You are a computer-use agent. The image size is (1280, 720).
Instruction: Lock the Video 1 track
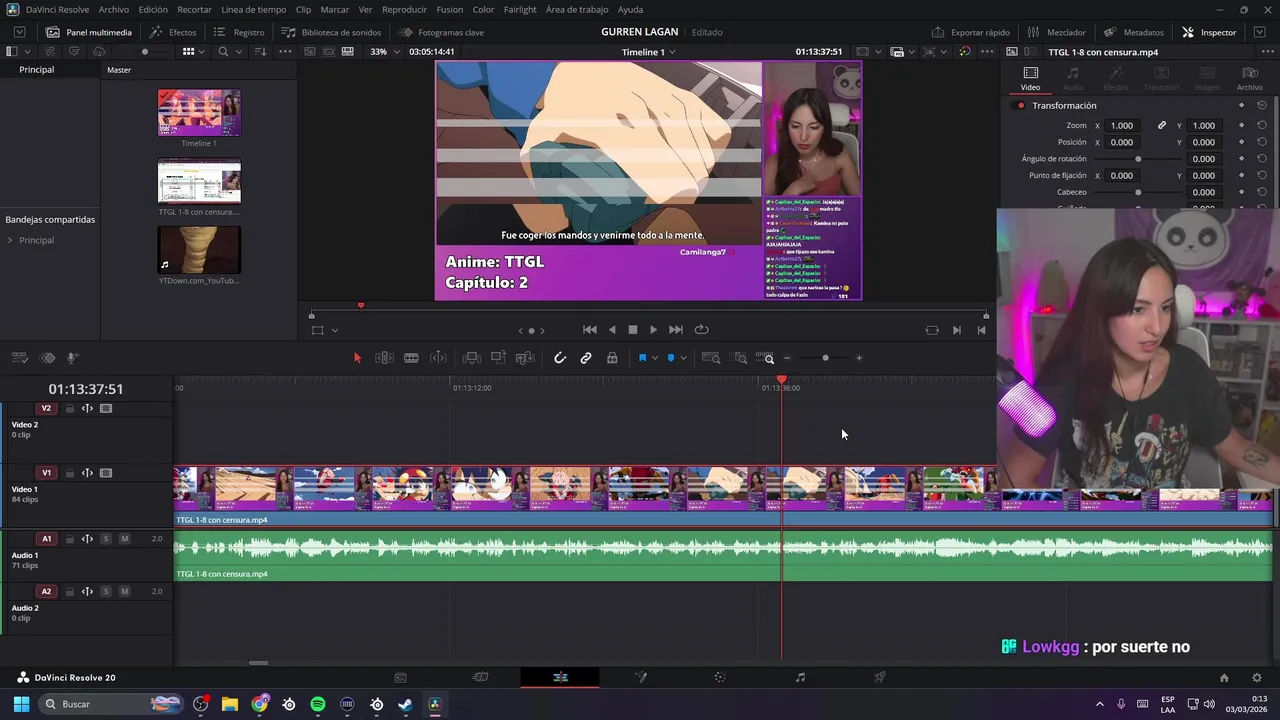coord(70,473)
